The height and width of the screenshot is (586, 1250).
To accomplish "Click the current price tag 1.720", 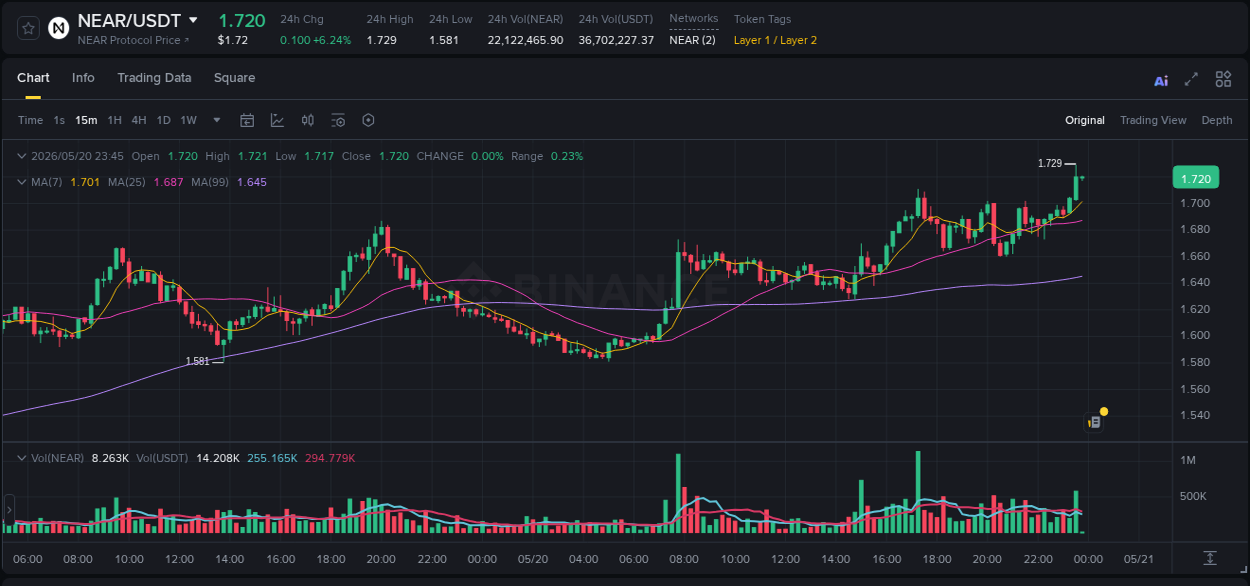I will pos(1195,178).
